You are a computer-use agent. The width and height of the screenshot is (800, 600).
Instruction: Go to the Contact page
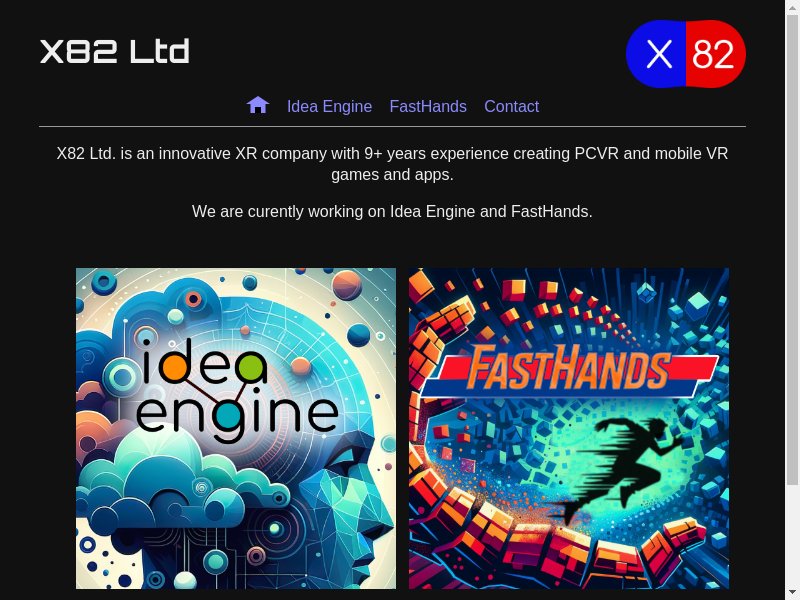pyautogui.click(x=511, y=106)
